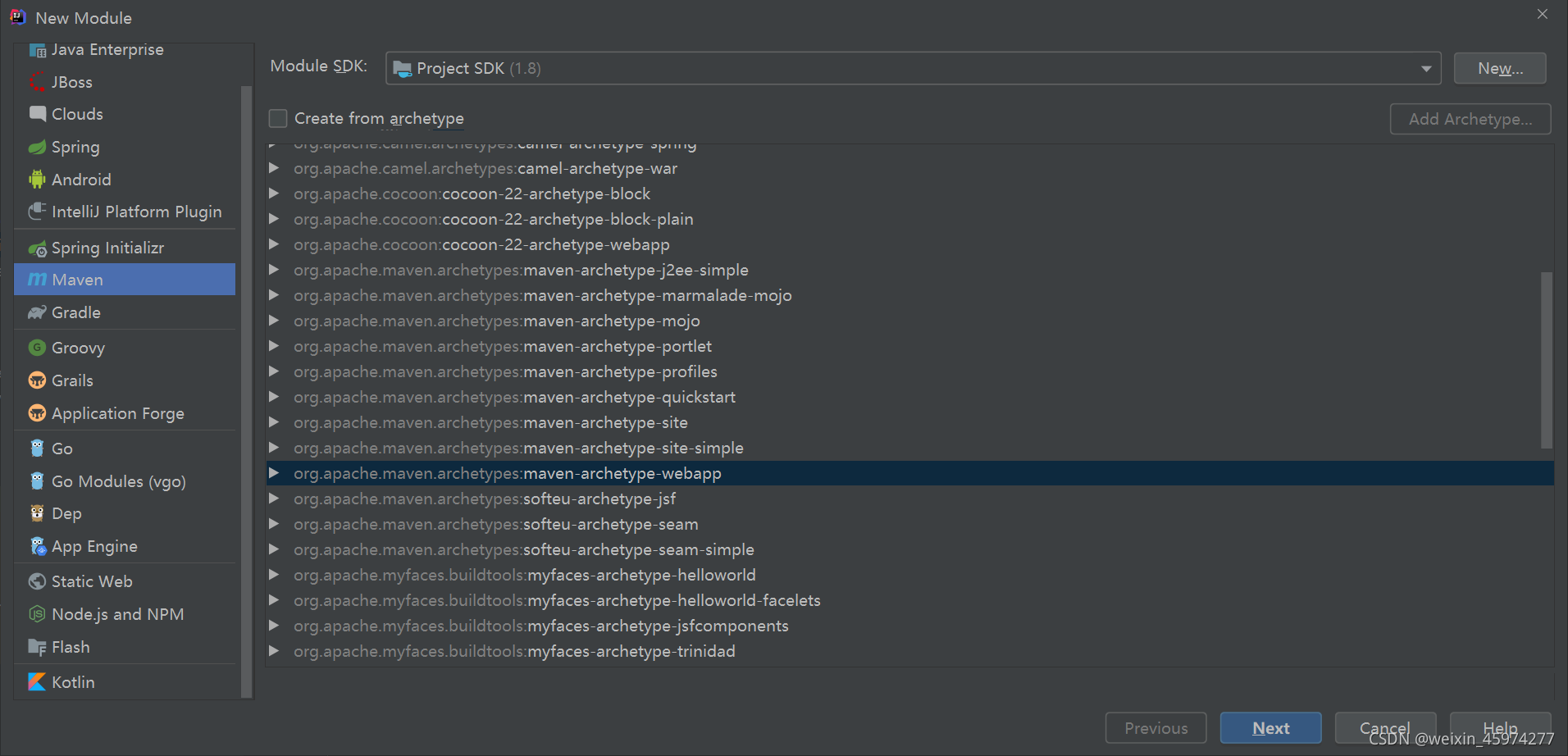Select the IntelliJ Platform Plugin type
Image resolution: width=1568 pixels, height=756 pixels.
click(x=136, y=211)
